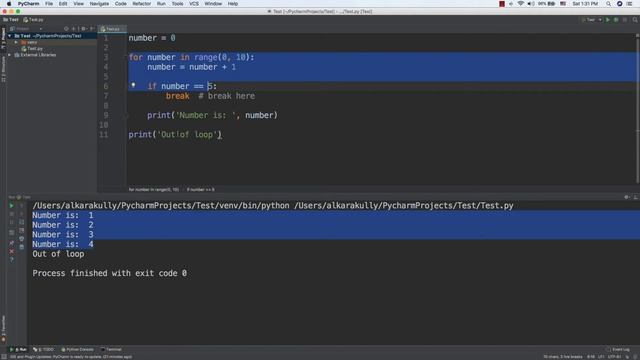The image size is (640, 360).
Task: Open the Window menu
Action: pyautogui.click(x=213, y=4)
